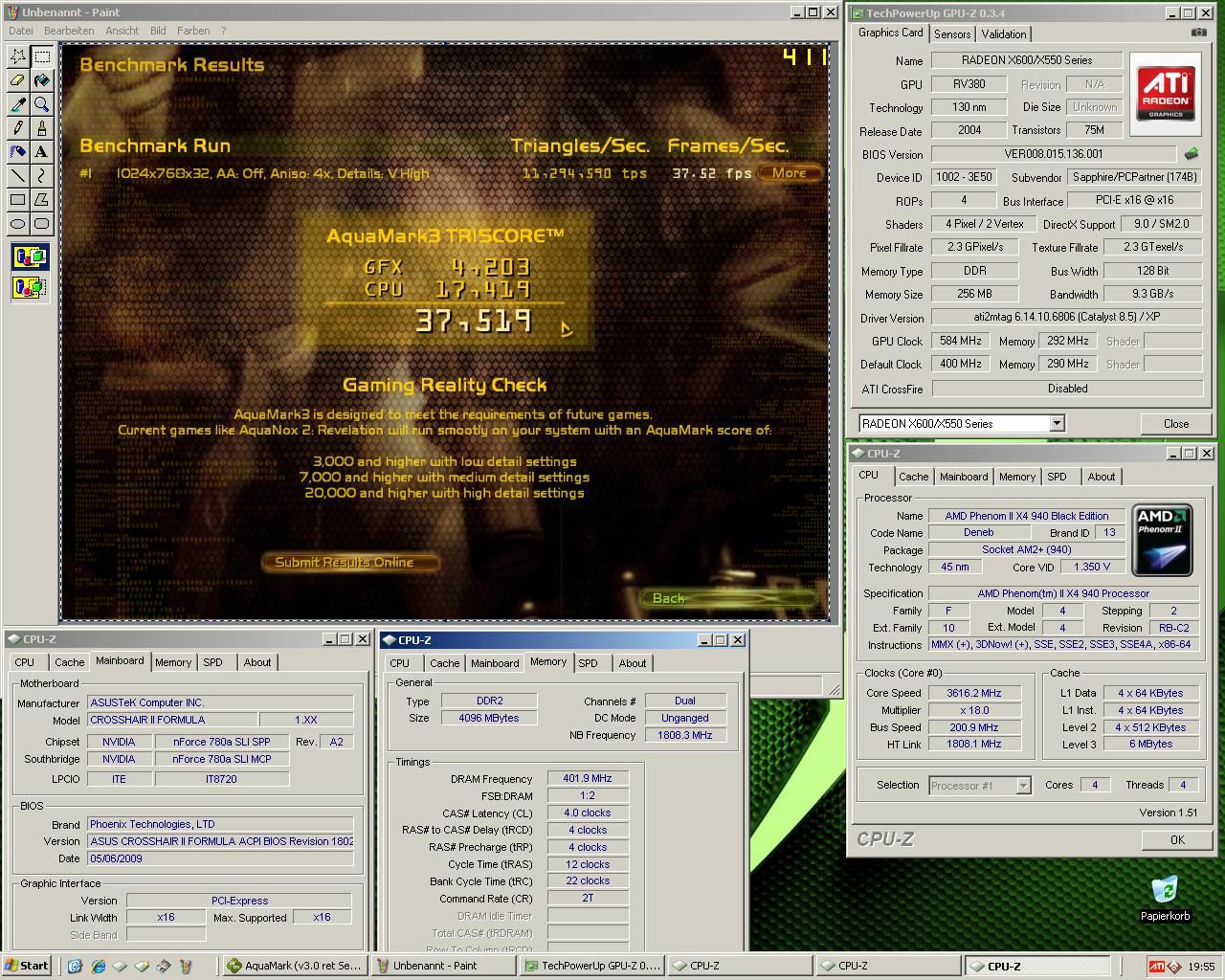Click OK in the right CPU-Z window
The height and width of the screenshot is (980, 1225).
tap(1177, 839)
